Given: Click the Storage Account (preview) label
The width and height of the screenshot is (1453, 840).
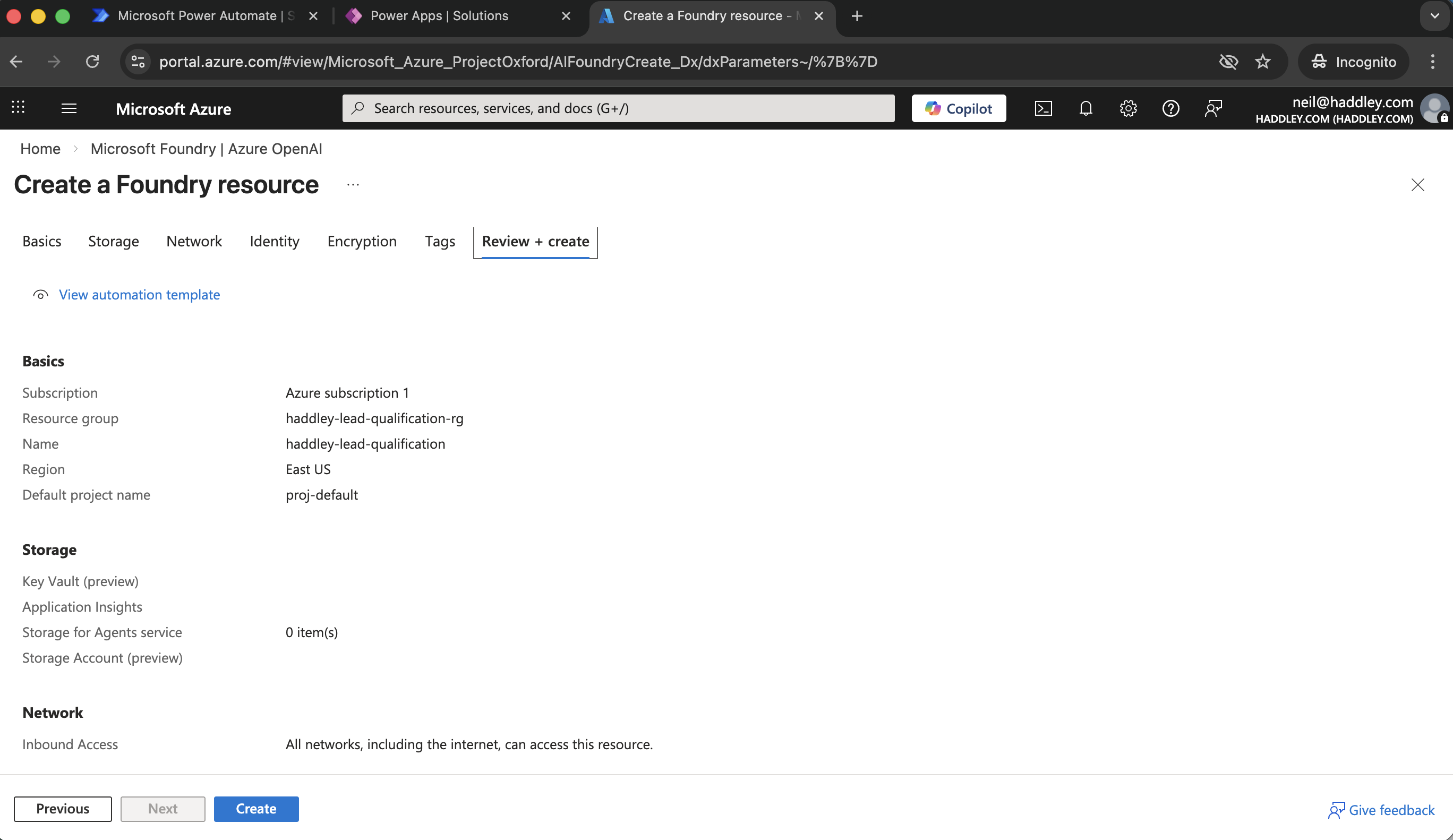Looking at the screenshot, I should [102, 658].
